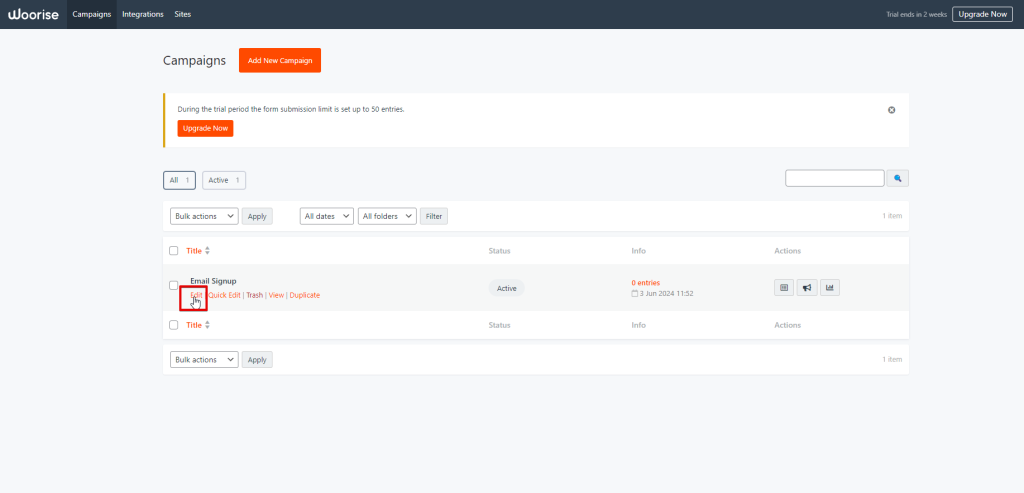1024x493 pixels.
Task: Sort by Title using the footer sort arrows
Action: tap(207, 325)
